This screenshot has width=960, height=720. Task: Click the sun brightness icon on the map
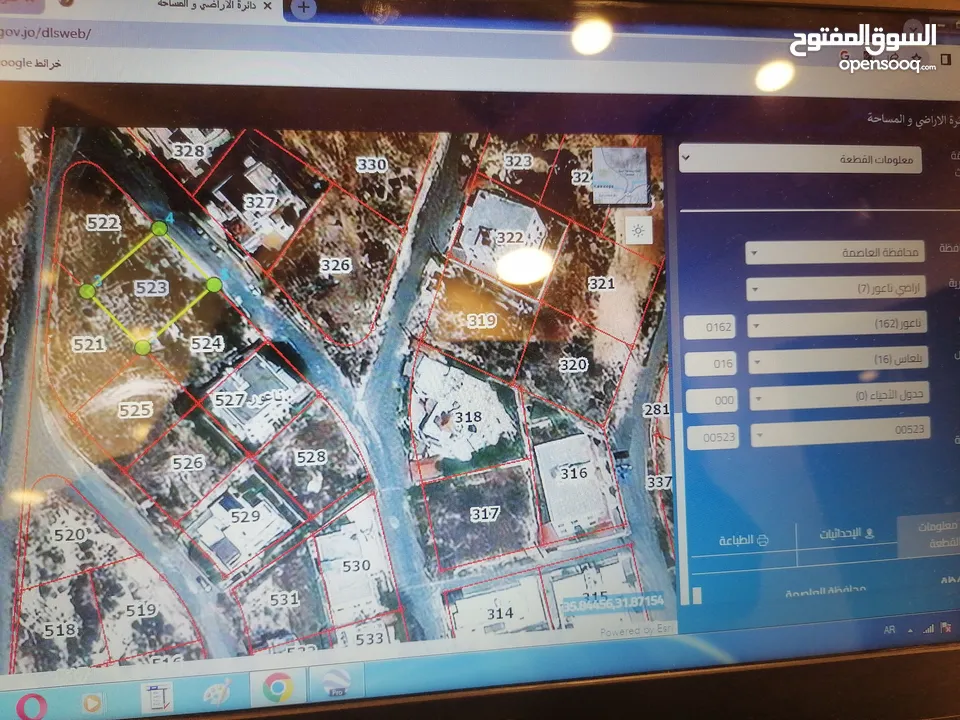tap(638, 231)
